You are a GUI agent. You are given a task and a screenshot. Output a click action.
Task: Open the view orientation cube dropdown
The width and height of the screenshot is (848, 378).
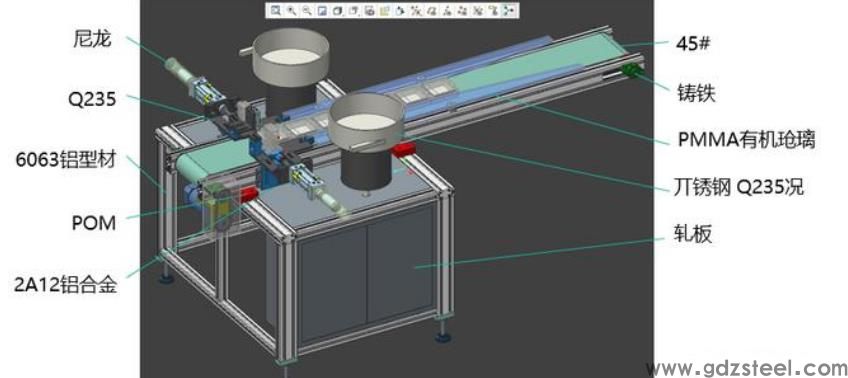pyautogui.click(x=338, y=10)
